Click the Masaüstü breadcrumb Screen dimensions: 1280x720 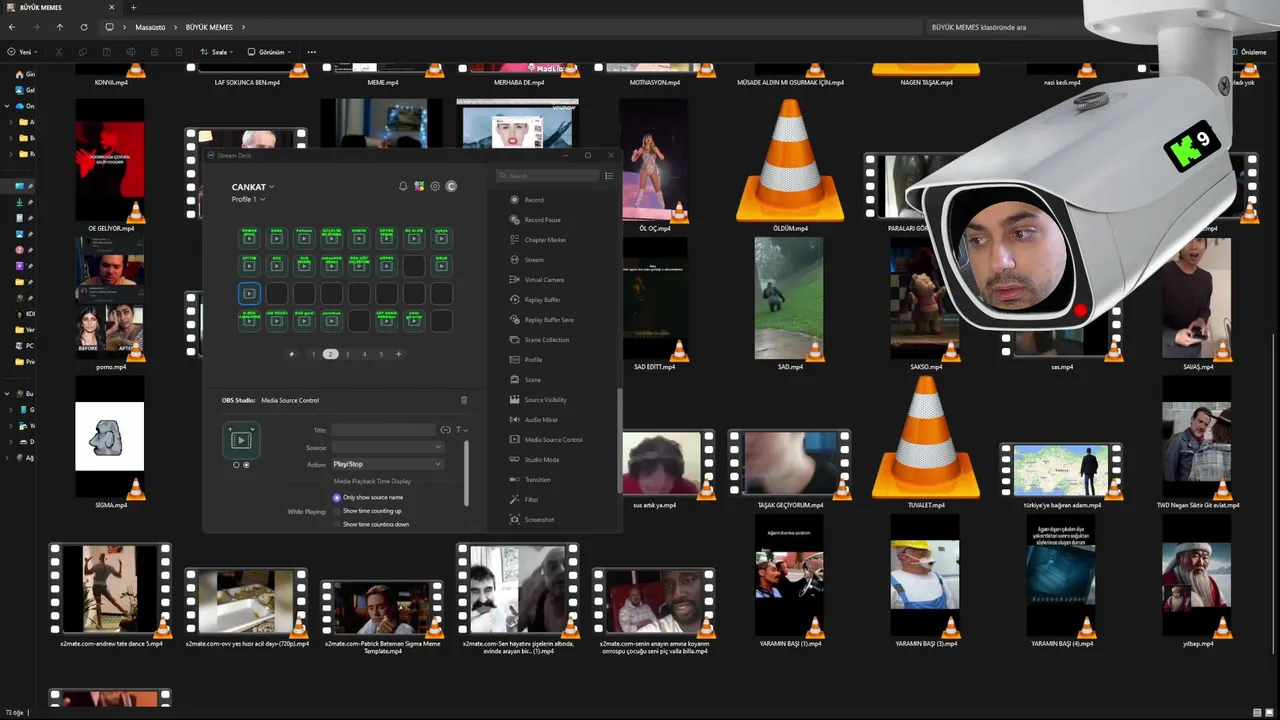(x=148, y=27)
